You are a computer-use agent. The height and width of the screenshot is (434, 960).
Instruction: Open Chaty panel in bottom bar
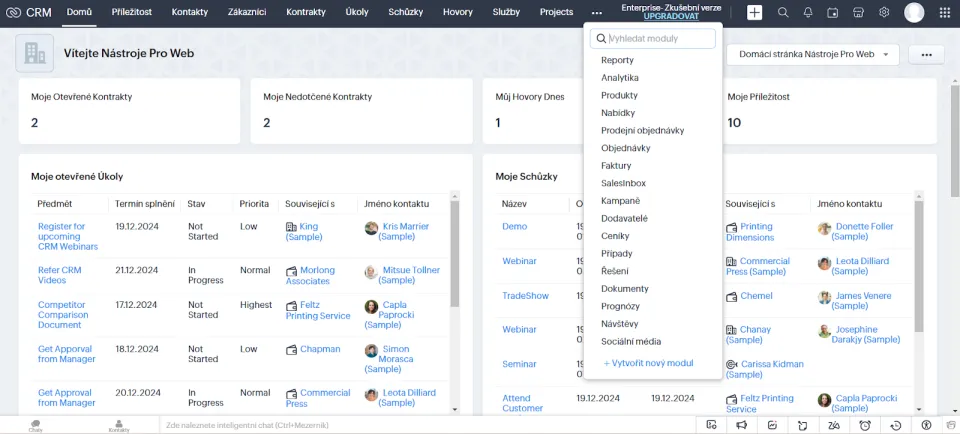click(36, 425)
